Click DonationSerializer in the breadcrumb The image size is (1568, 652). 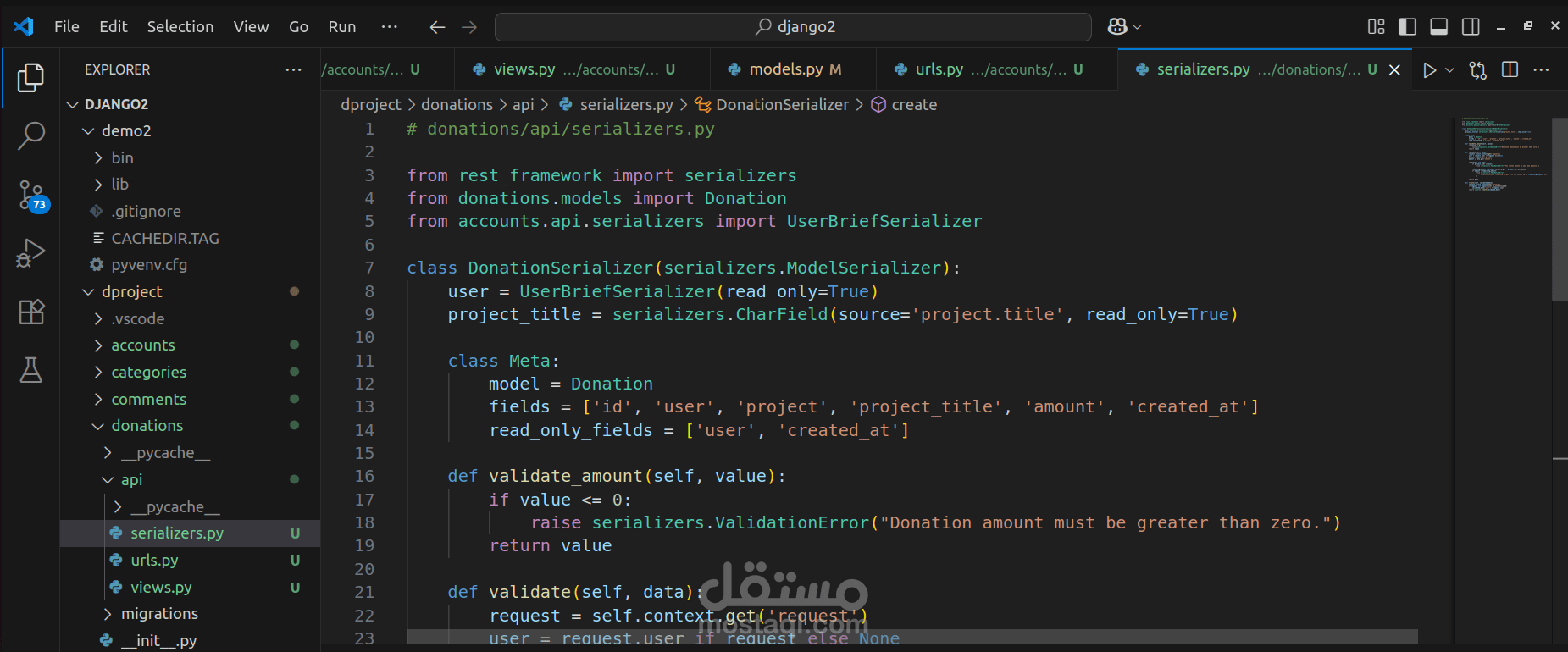click(x=782, y=105)
